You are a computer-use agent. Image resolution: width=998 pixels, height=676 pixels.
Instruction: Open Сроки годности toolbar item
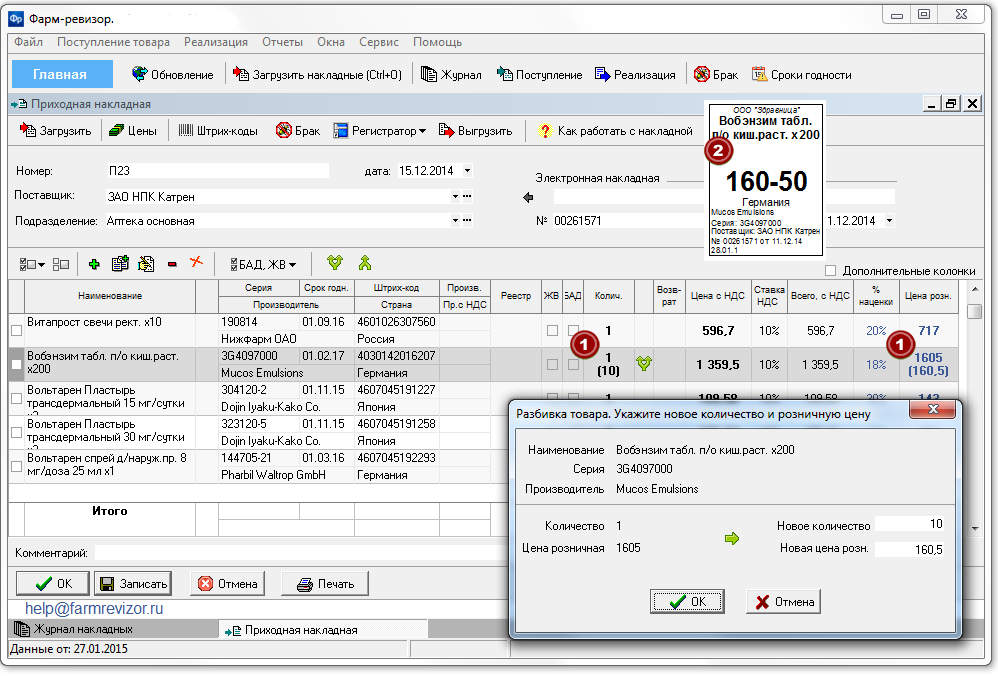(801, 74)
